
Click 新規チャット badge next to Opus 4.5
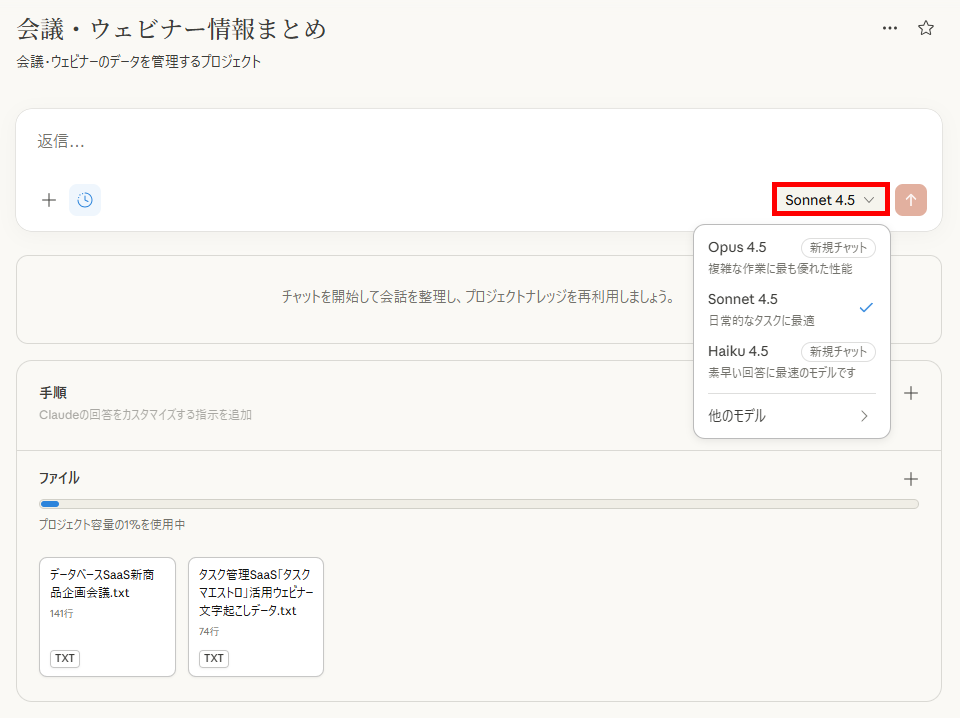(838, 247)
